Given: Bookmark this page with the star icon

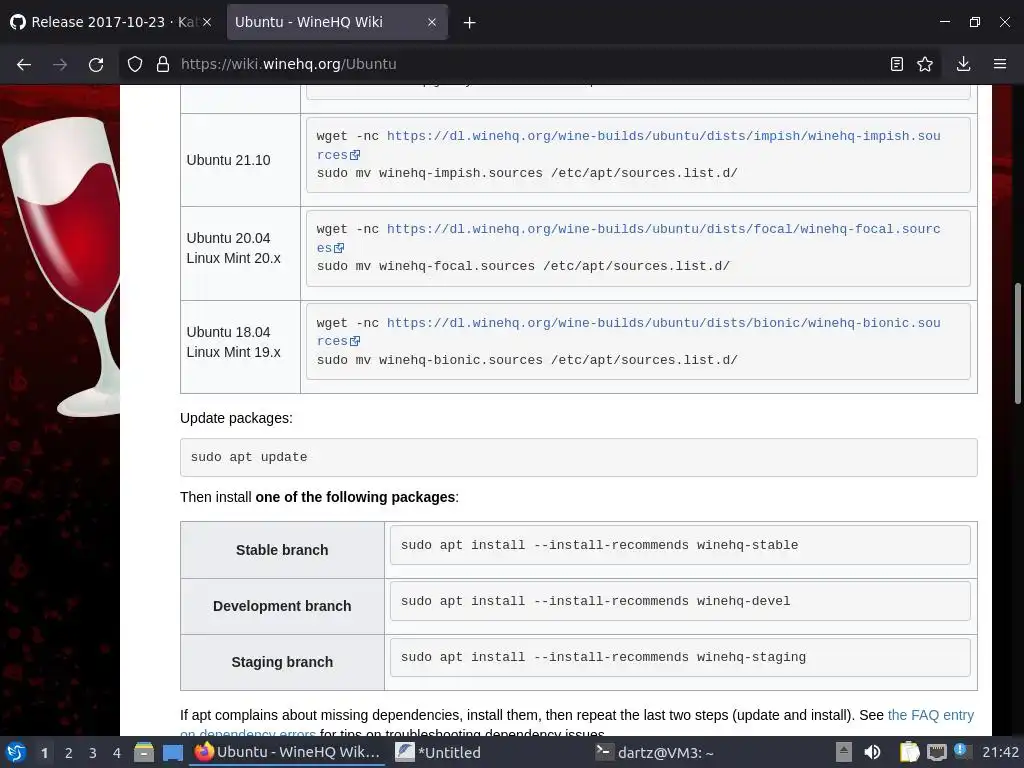Looking at the screenshot, I should click(x=925, y=64).
